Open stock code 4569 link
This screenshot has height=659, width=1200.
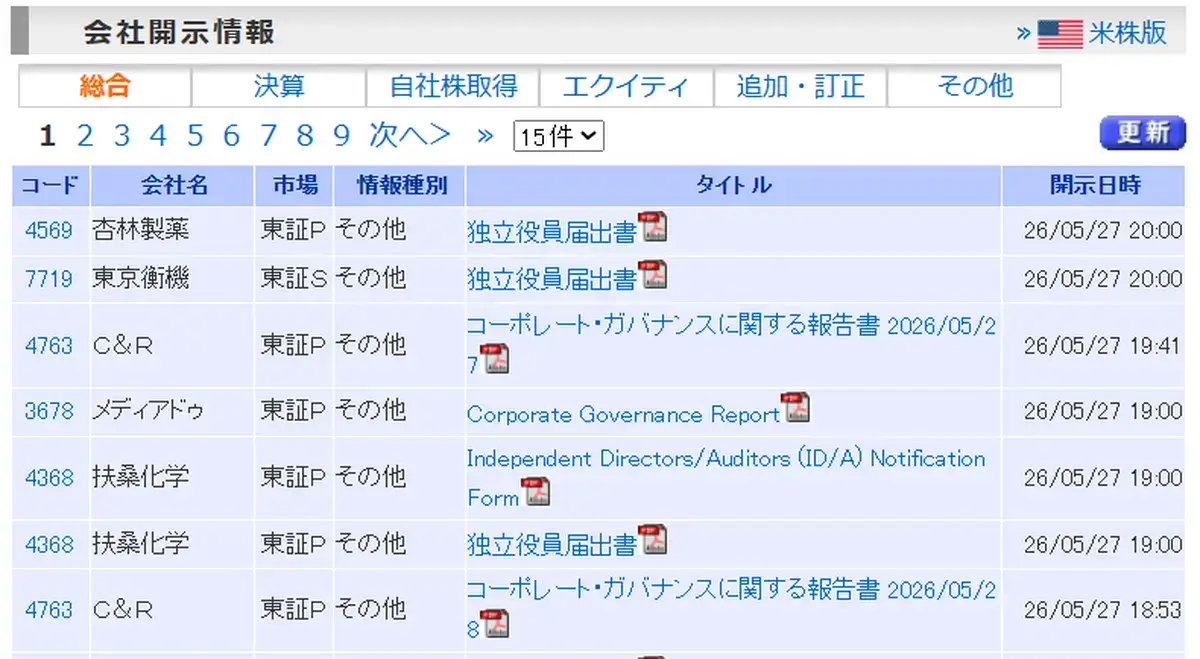[x=49, y=231]
